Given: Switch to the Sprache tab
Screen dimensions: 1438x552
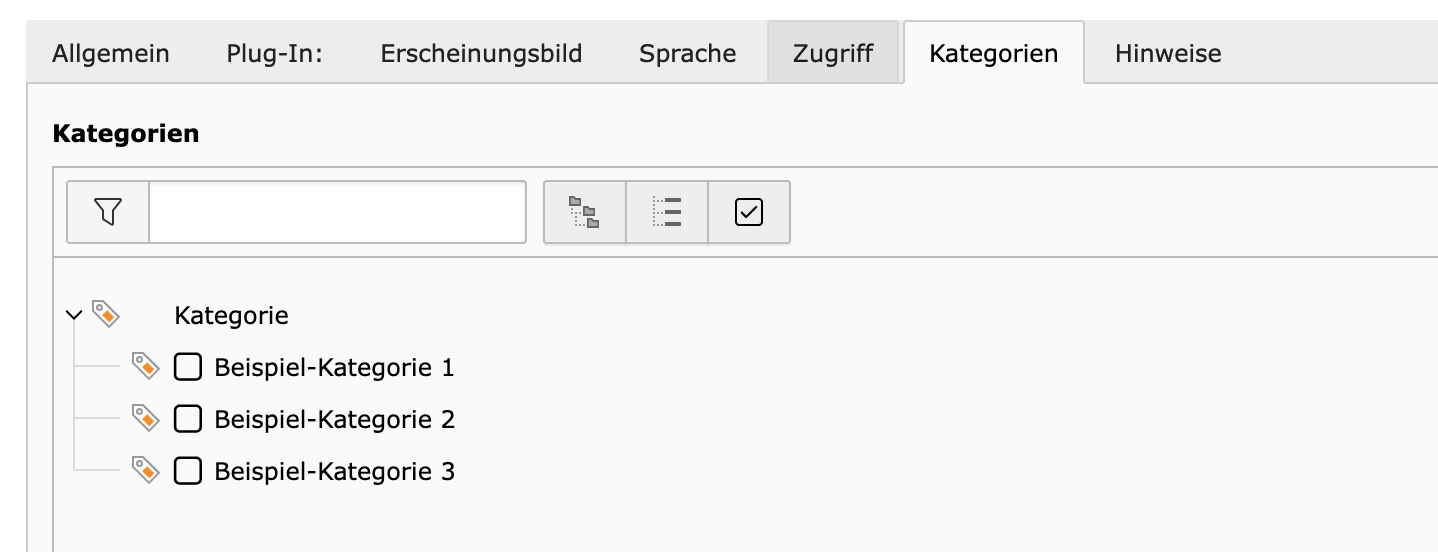Looking at the screenshot, I should (688, 53).
